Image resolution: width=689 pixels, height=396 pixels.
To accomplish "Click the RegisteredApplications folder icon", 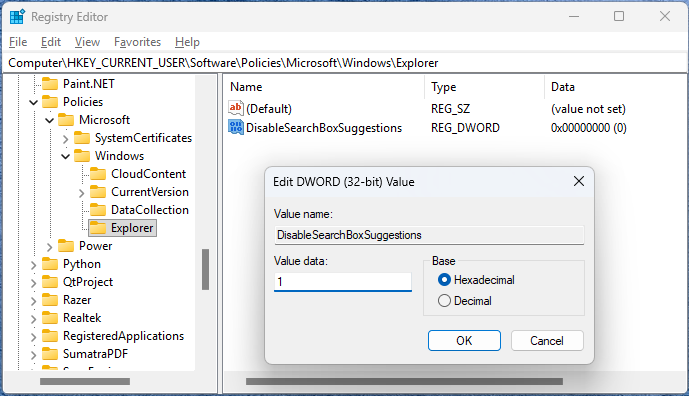I will coord(50,336).
